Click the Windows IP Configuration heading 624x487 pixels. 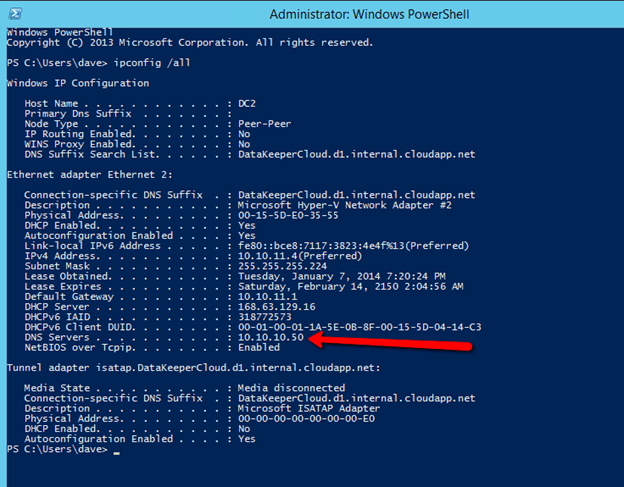pyautogui.click(x=78, y=83)
